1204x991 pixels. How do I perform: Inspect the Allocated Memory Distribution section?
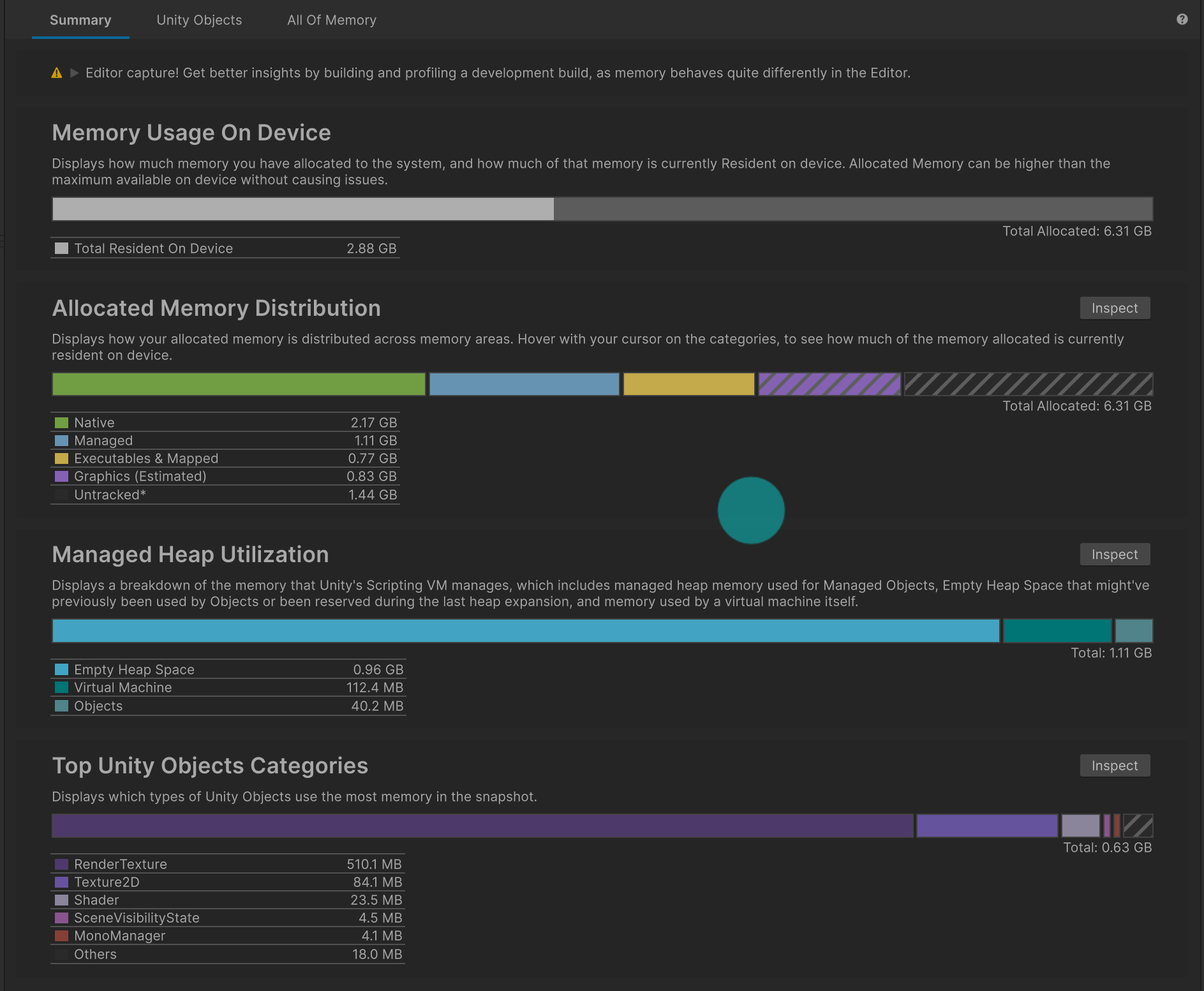1114,308
